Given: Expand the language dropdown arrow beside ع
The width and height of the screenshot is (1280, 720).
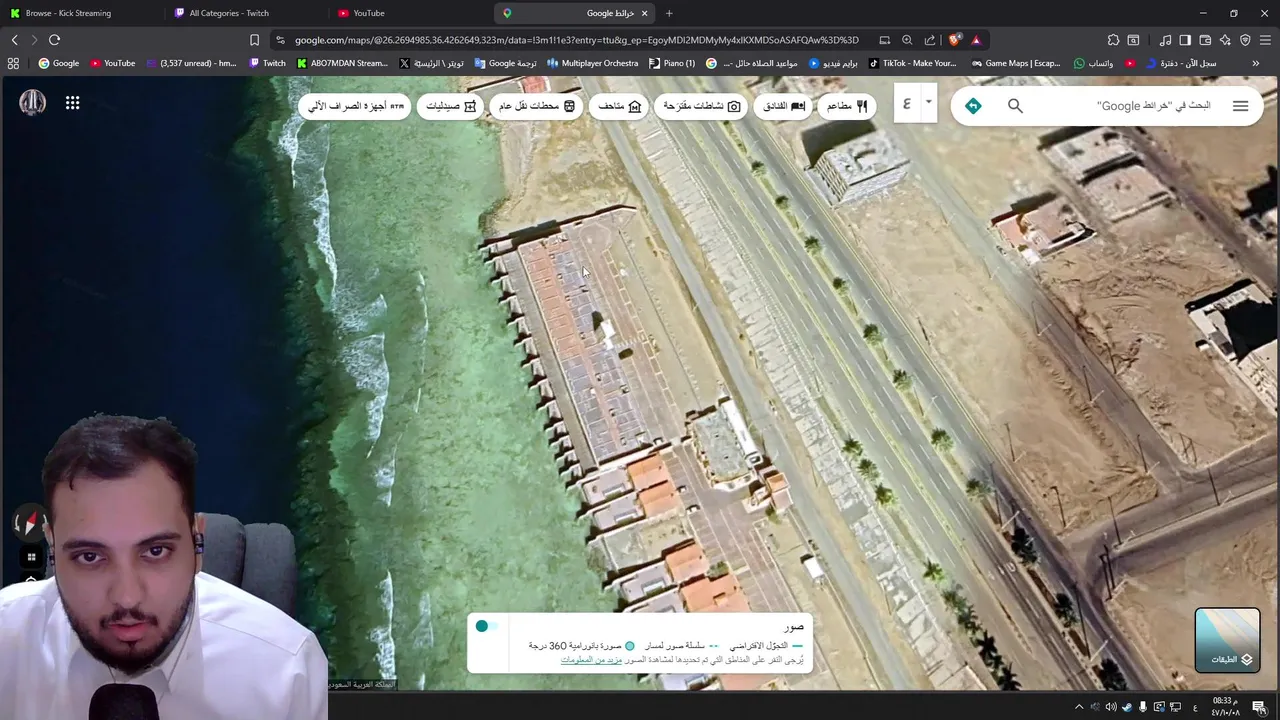Looking at the screenshot, I should 928,102.
